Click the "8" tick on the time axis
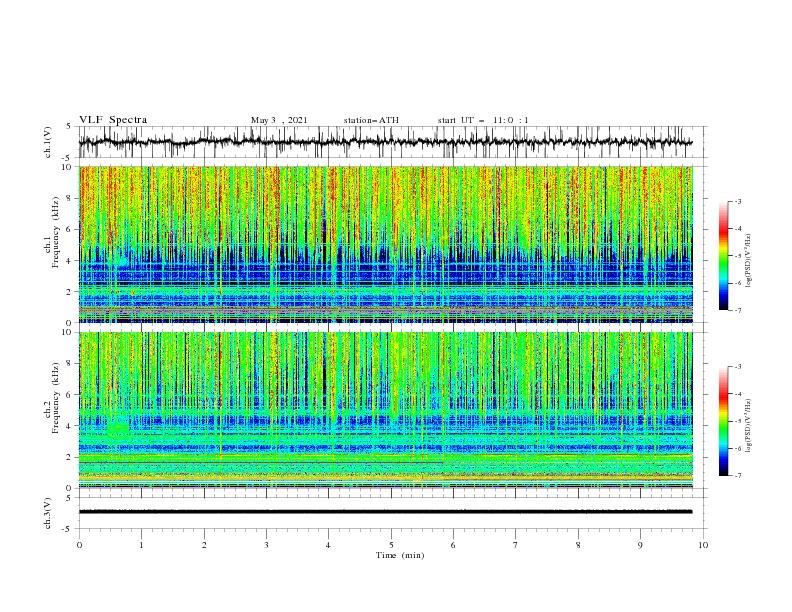Screen dimensions: 792x612 click(578, 545)
